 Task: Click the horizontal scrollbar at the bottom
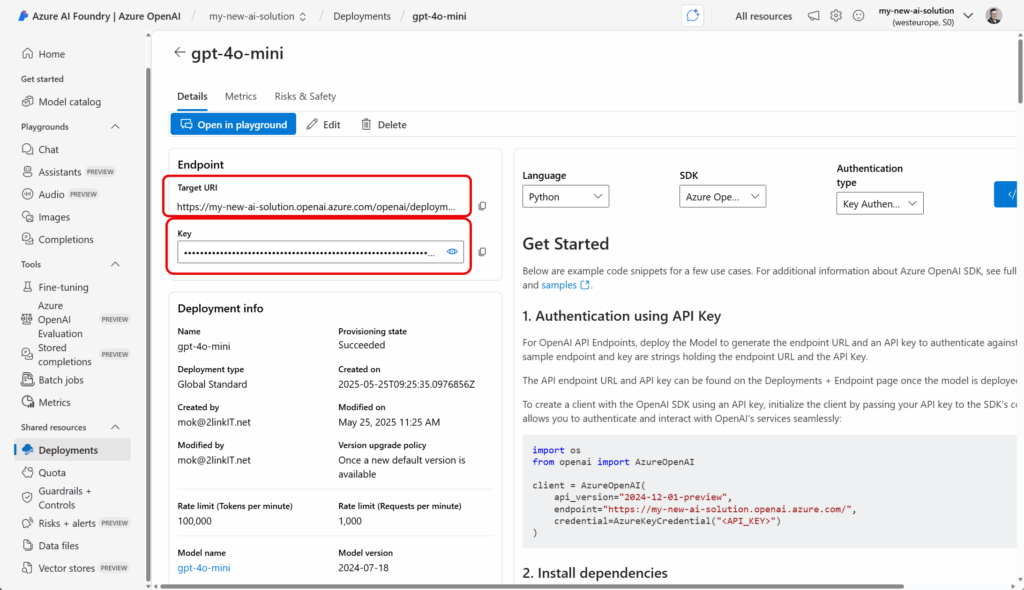pyautogui.click(x=532, y=586)
